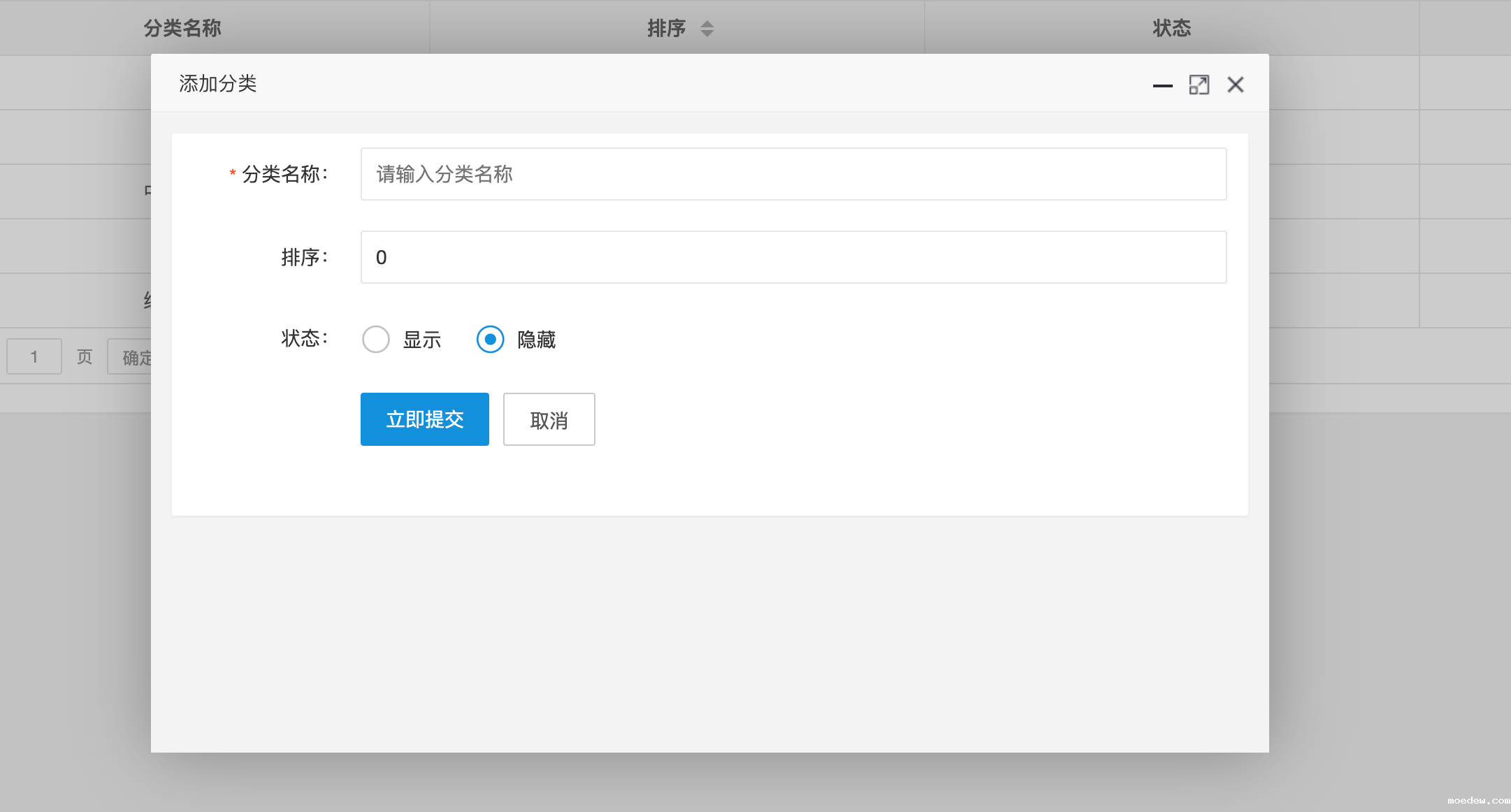Click into the 排序 number field showing 0
This screenshot has width=1511, height=812.
[x=793, y=257]
